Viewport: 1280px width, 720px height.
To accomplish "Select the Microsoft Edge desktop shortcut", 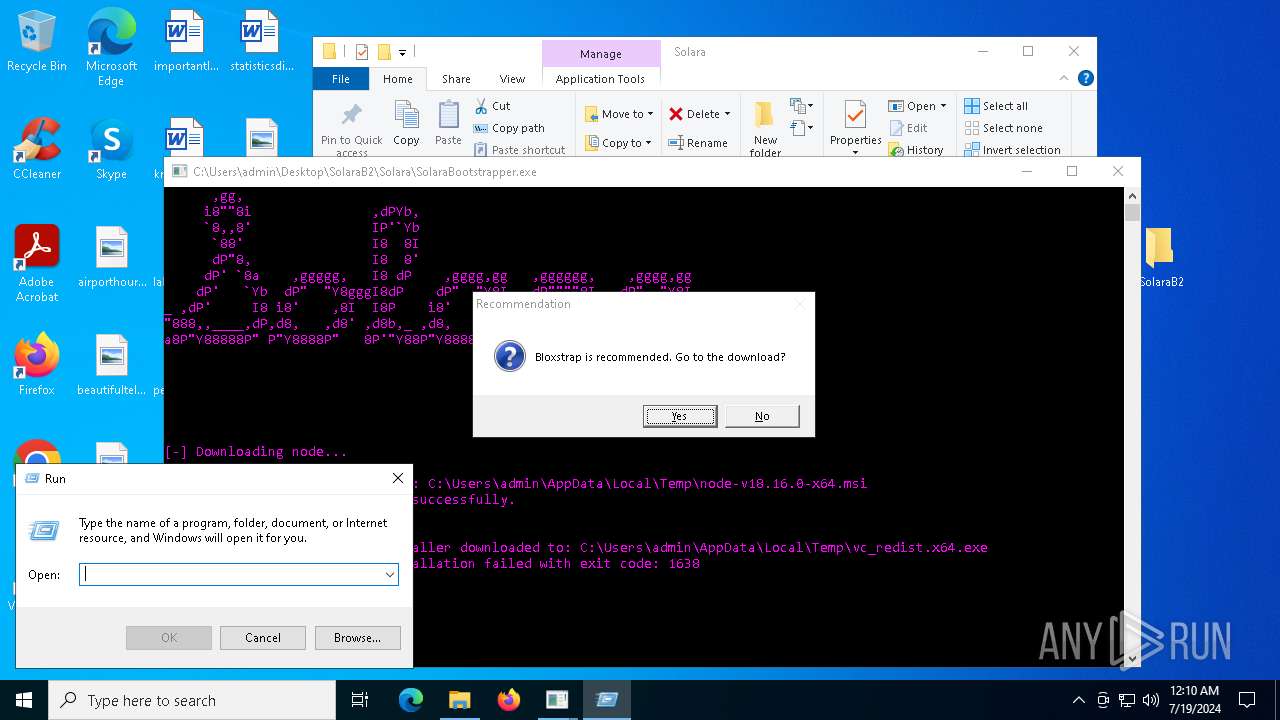I will coord(111,48).
